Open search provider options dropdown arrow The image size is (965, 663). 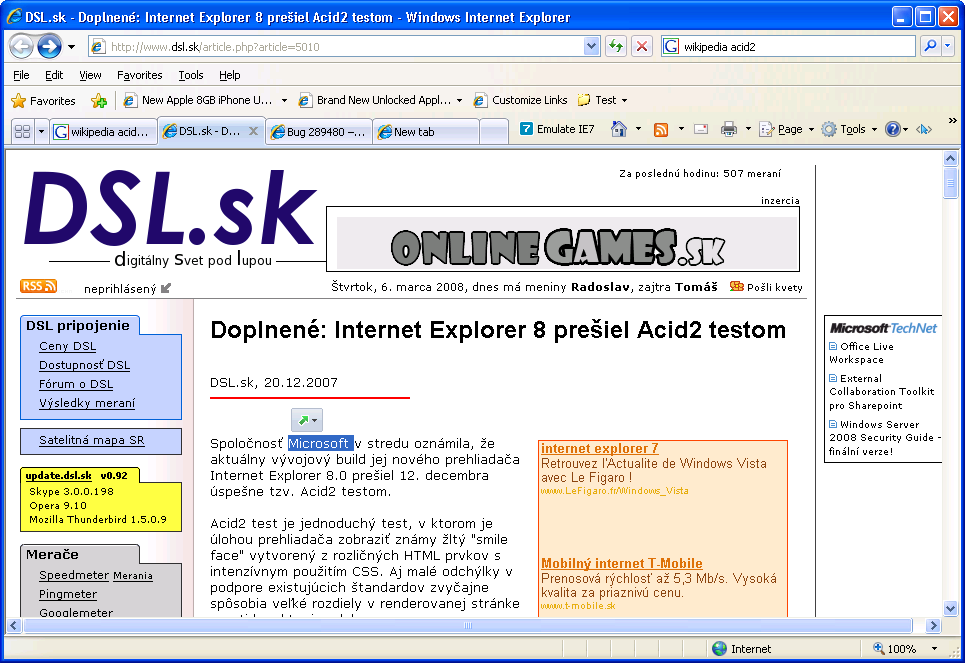[x=948, y=46]
